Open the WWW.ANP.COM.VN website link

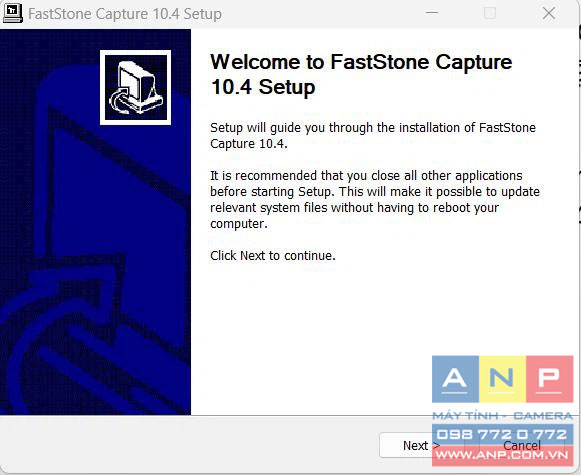(x=502, y=455)
